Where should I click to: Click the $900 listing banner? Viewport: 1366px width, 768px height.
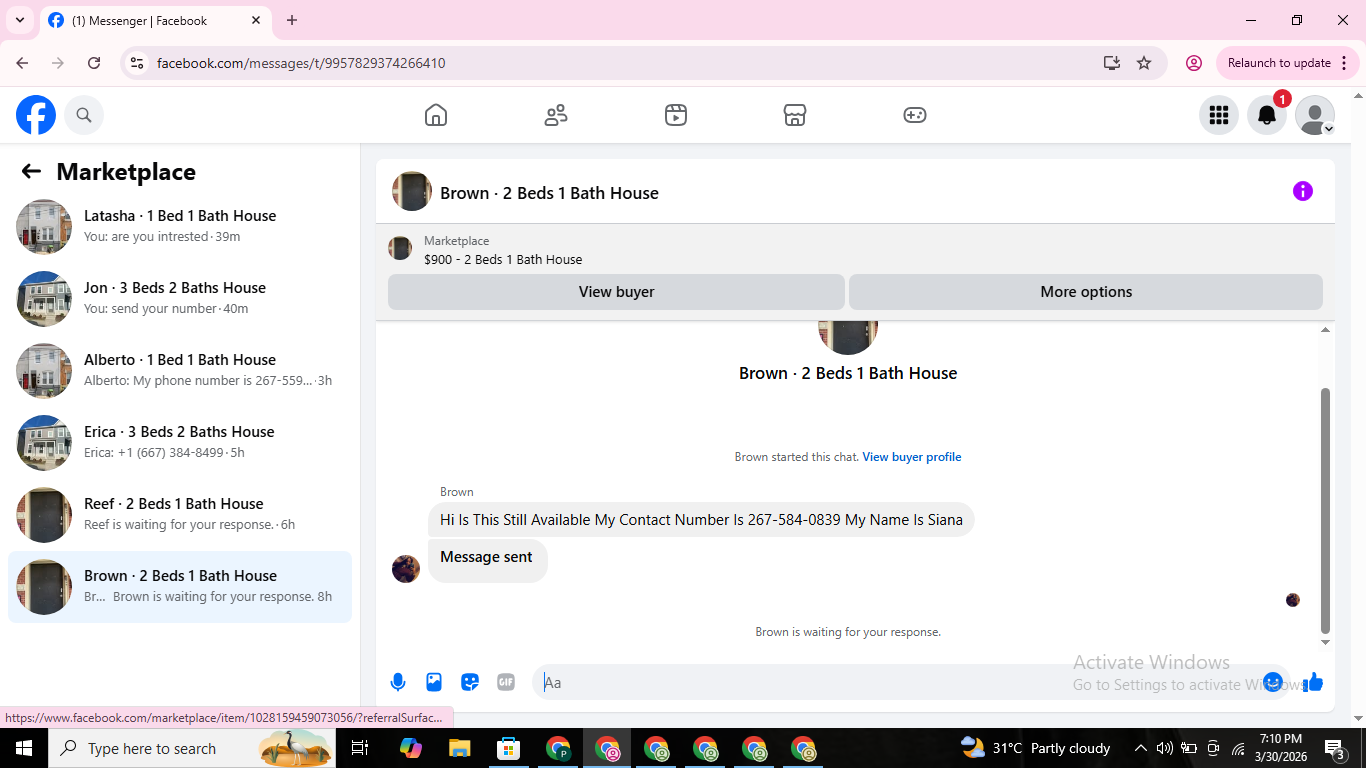coord(855,250)
